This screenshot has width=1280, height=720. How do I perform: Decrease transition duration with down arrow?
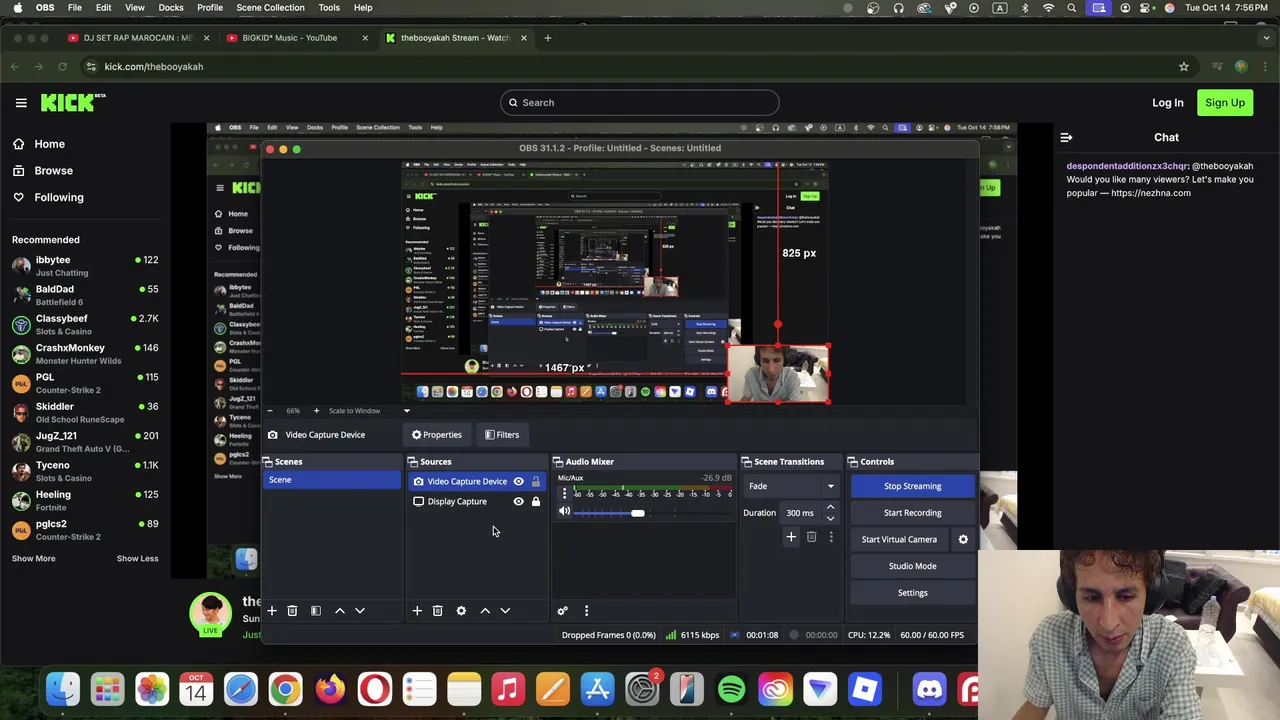click(830, 518)
